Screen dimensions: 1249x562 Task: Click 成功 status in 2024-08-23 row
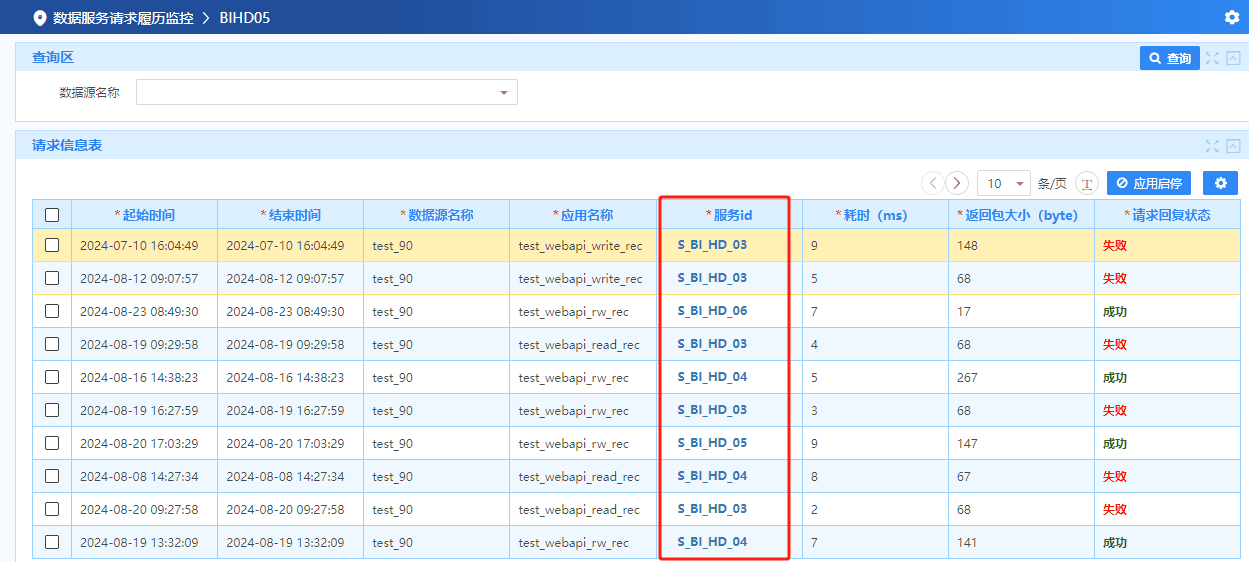[1115, 311]
